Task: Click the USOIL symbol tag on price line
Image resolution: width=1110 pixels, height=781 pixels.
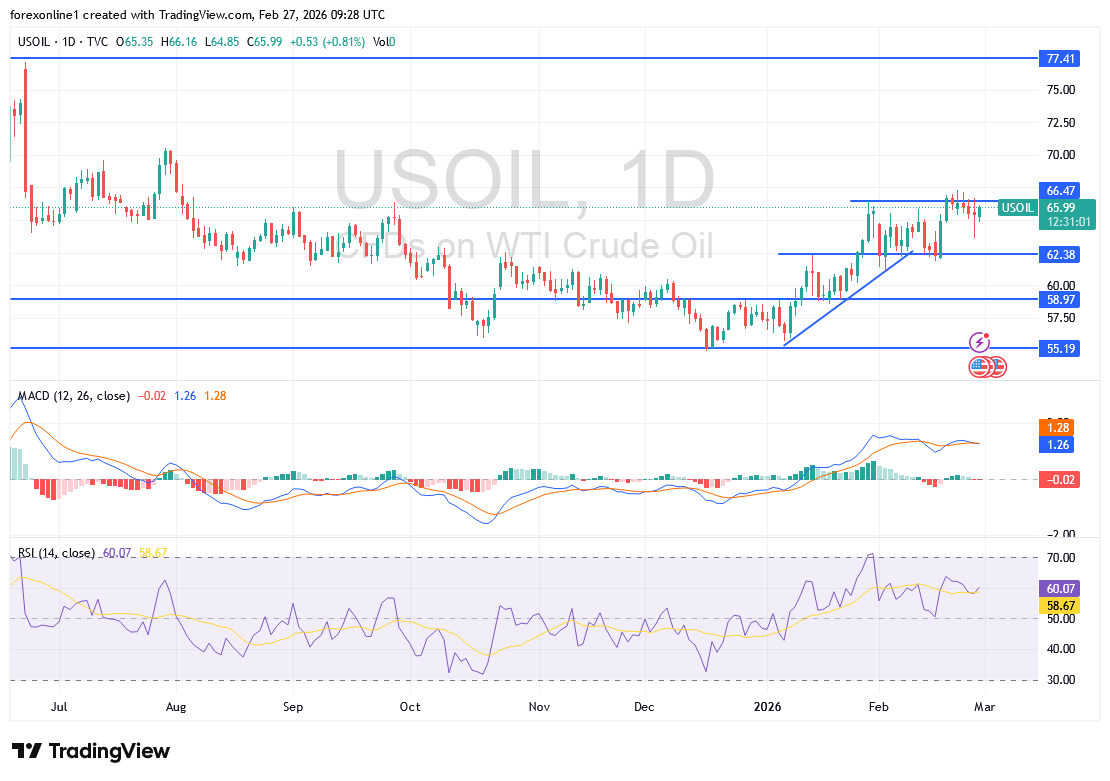Action: click(x=1018, y=208)
